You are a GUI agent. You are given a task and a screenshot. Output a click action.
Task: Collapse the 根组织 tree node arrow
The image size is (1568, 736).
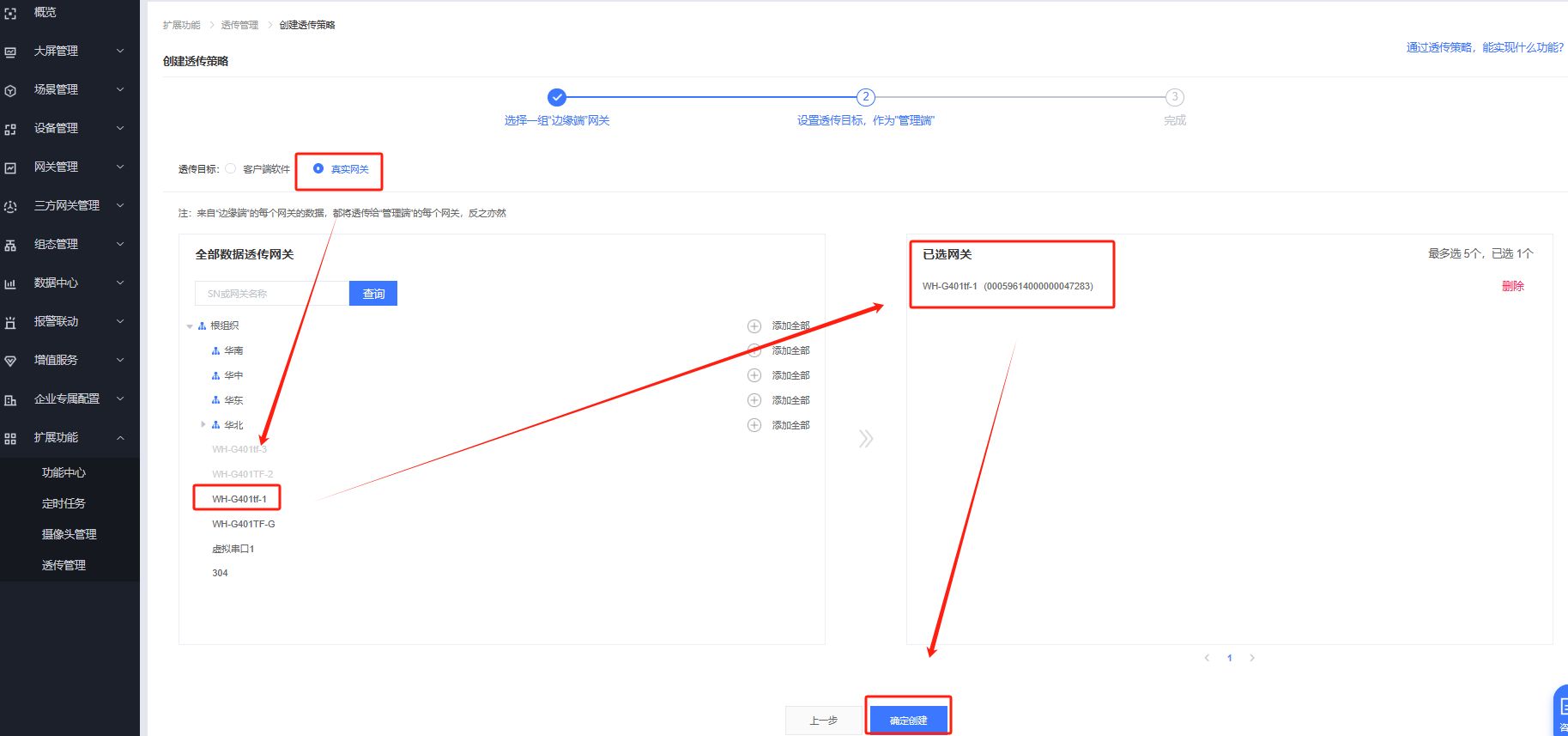click(x=190, y=326)
